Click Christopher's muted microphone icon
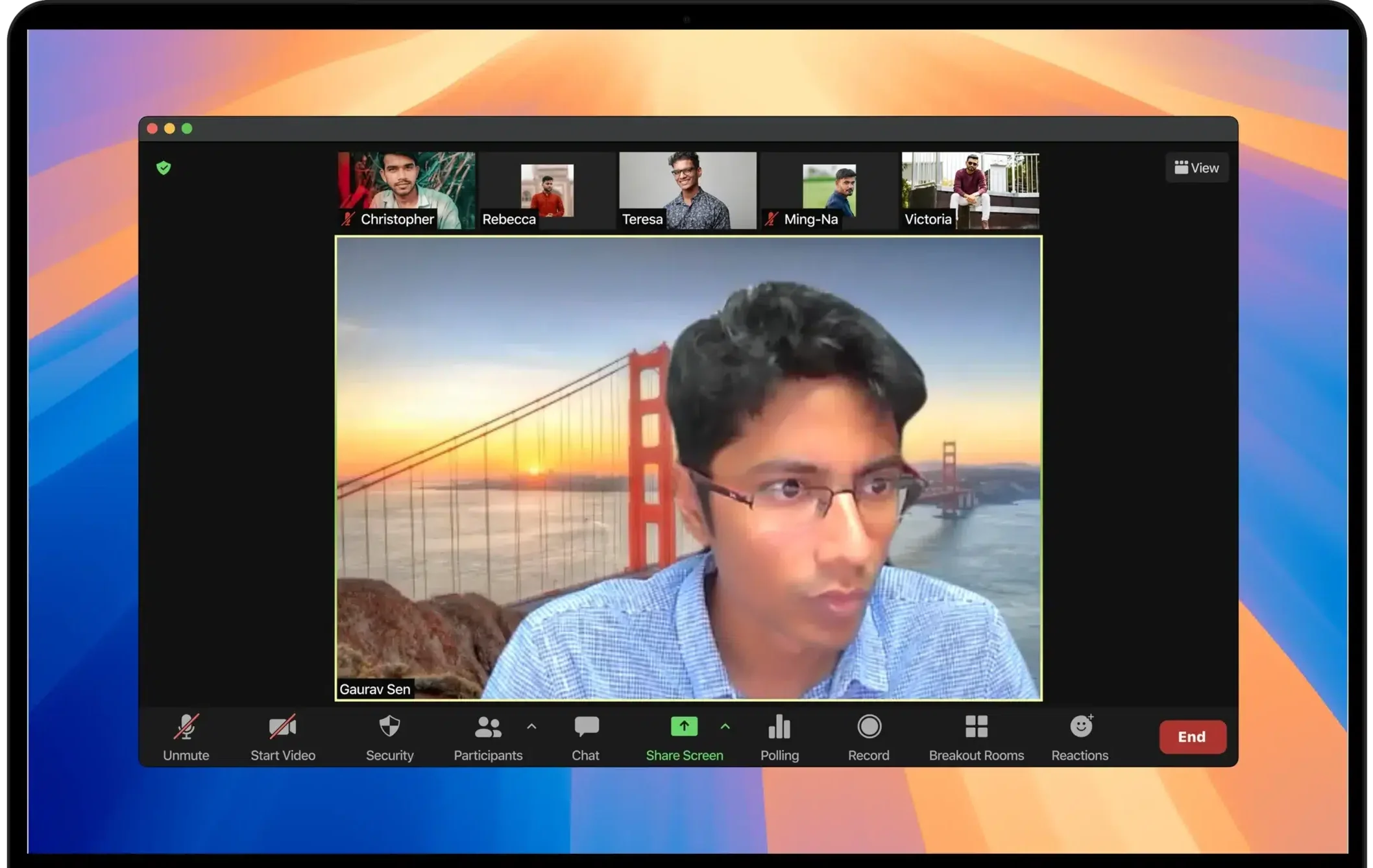This screenshot has height=868, width=1373. pyautogui.click(x=349, y=219)
